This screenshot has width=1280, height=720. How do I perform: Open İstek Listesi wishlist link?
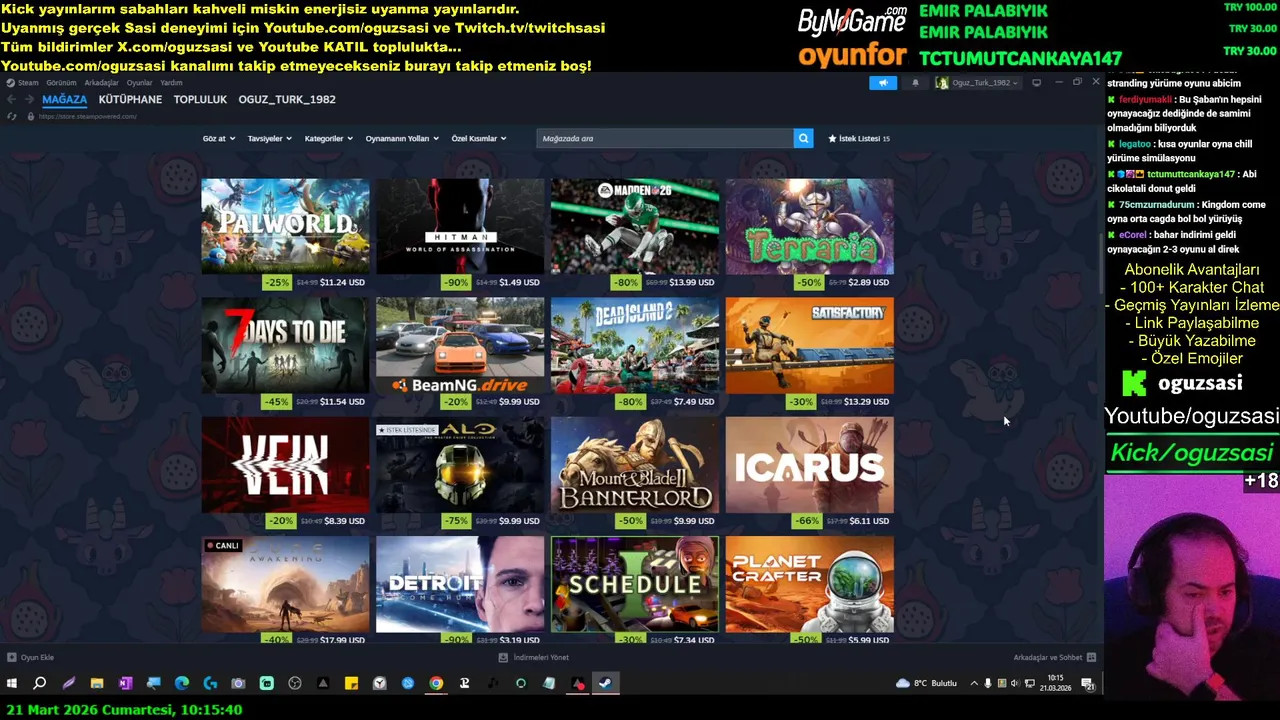tap(859, 138)
